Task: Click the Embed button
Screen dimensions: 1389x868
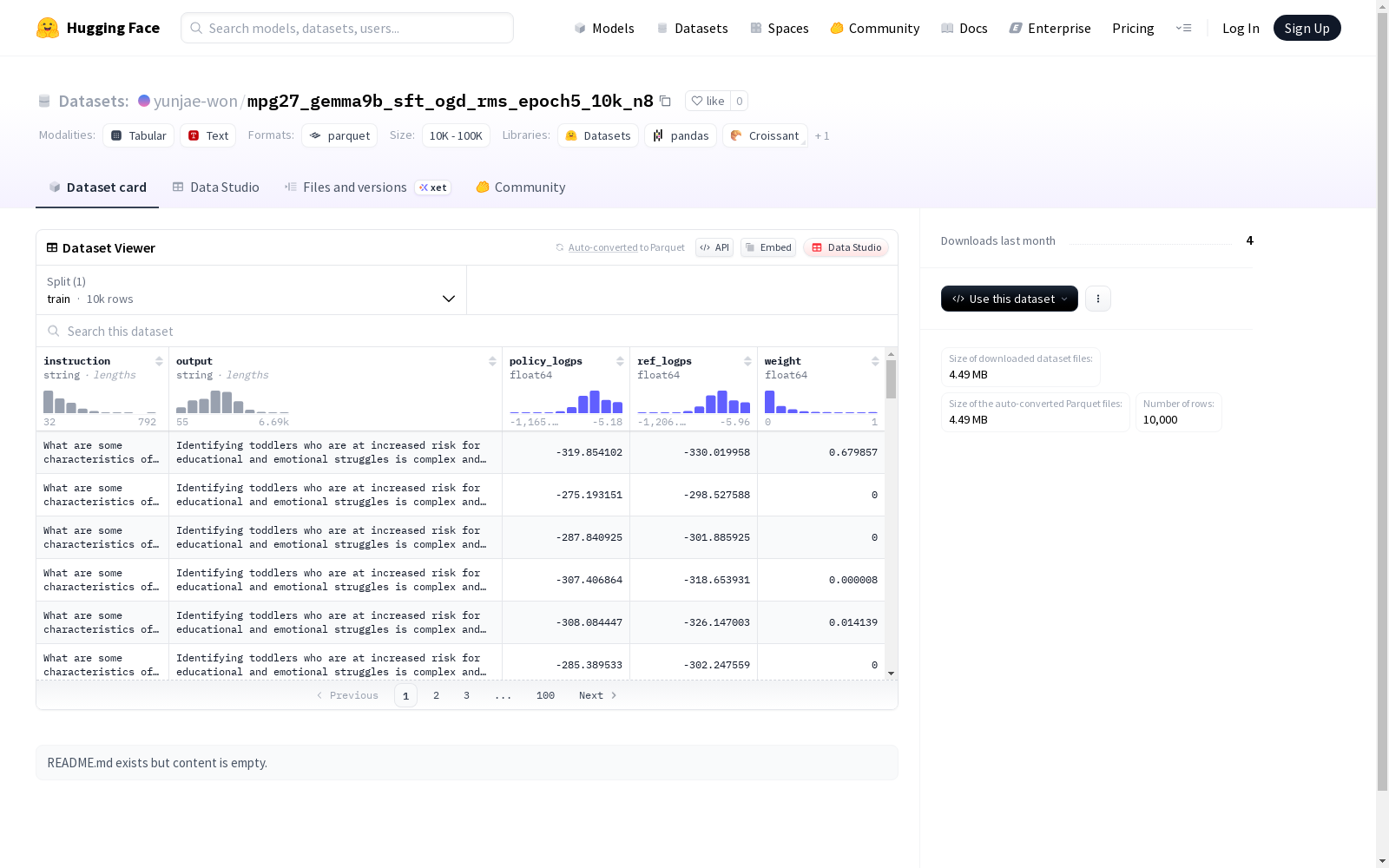Action: [x=768, y=247]
